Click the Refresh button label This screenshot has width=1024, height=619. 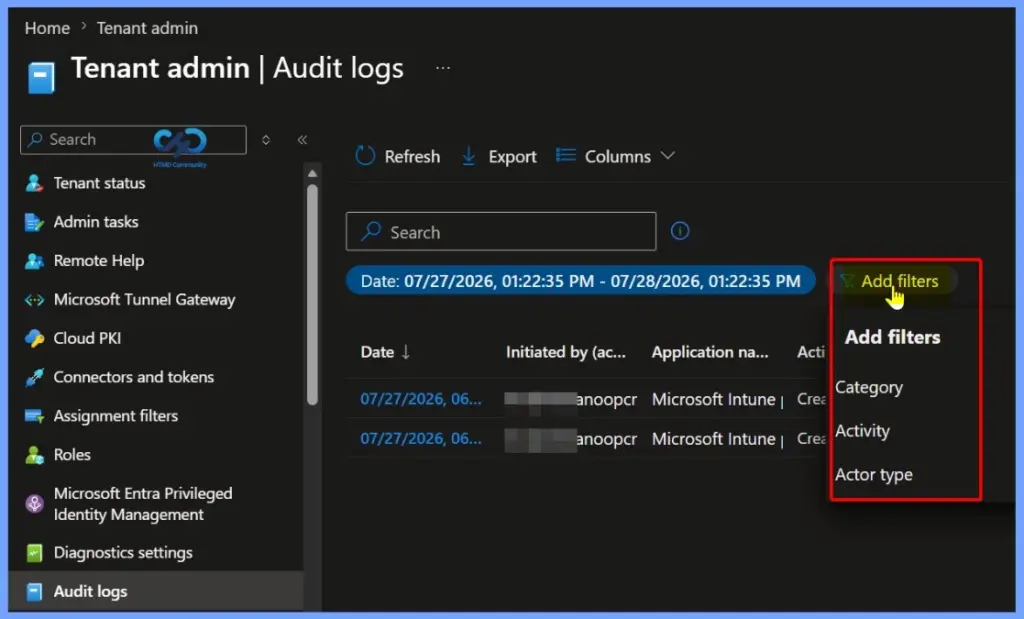click(x=412, y=157)
